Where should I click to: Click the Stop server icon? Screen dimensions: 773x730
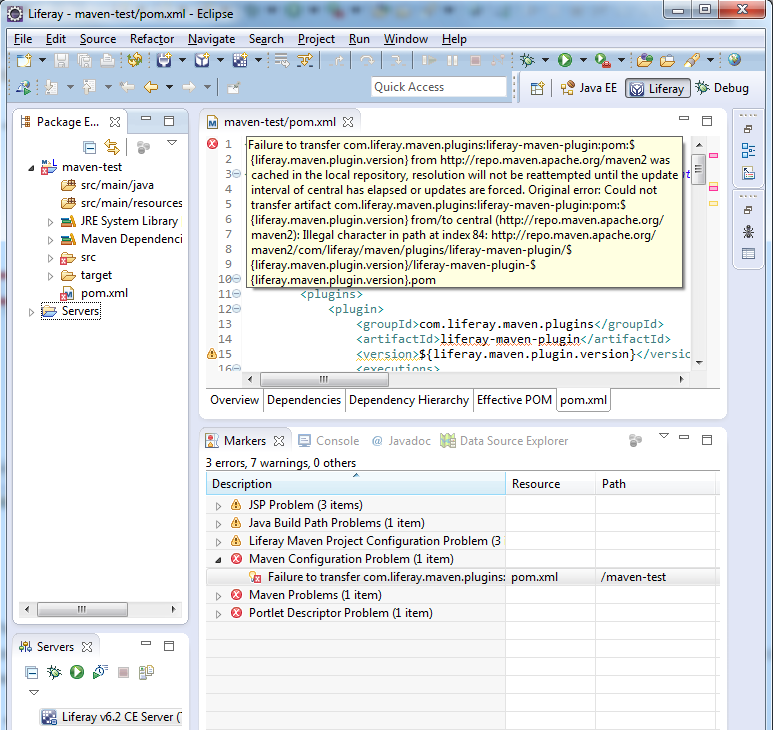click(123, 672)
